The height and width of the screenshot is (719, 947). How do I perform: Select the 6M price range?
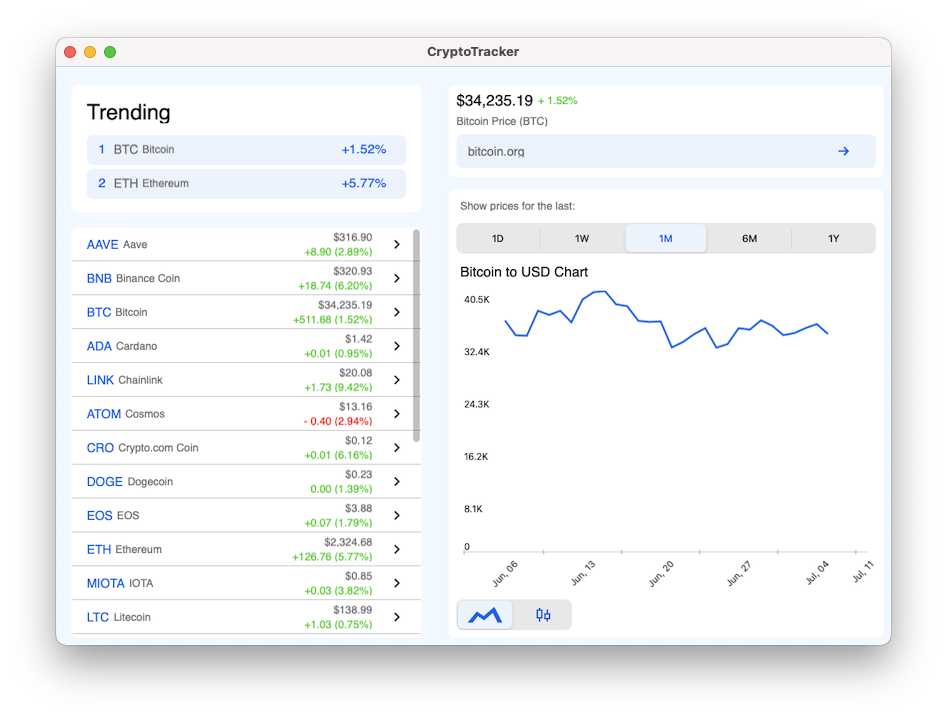pyautogui.click(x=749, y=238)
